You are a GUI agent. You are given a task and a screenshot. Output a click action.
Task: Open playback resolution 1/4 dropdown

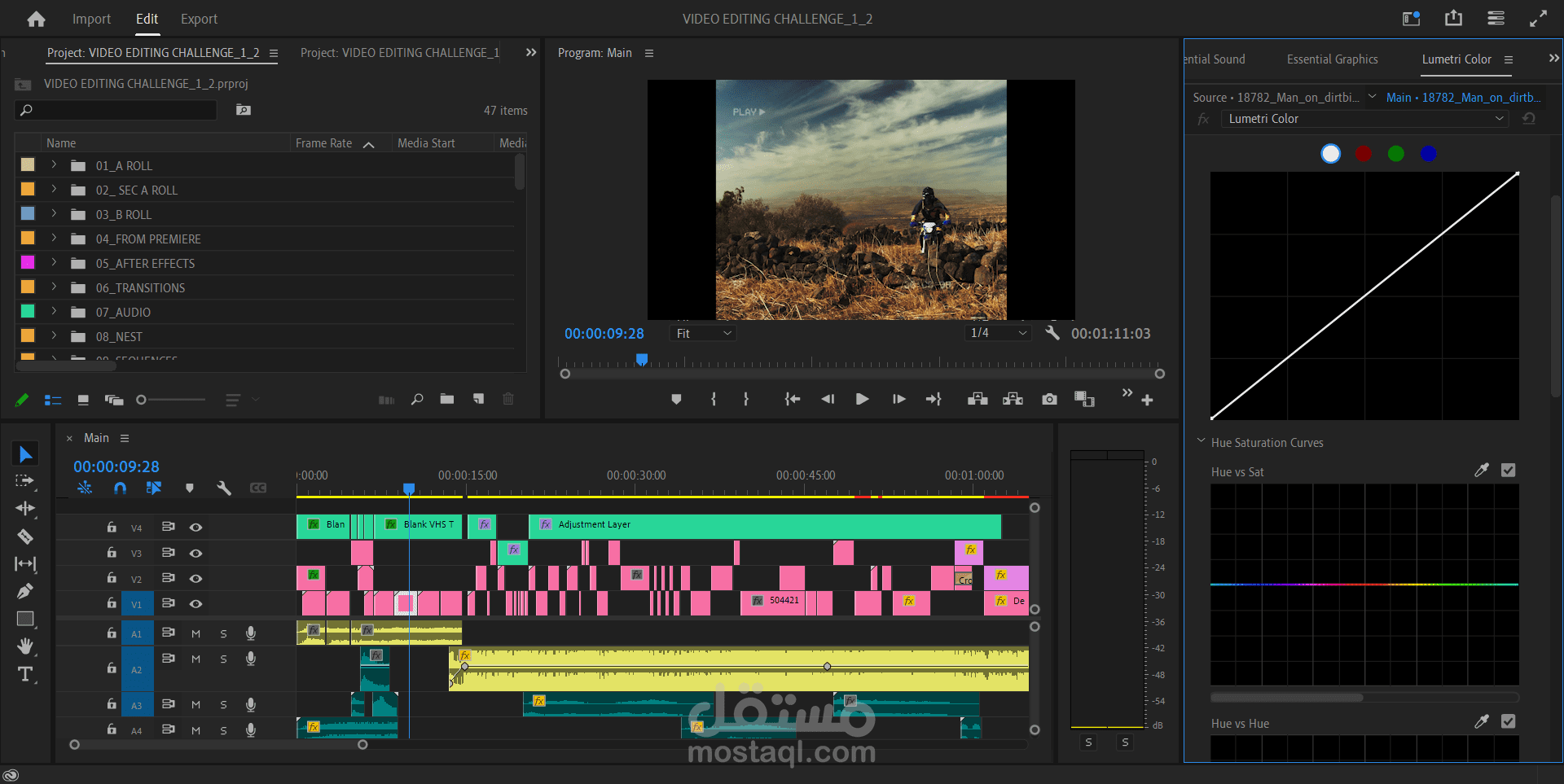point(999,333)
